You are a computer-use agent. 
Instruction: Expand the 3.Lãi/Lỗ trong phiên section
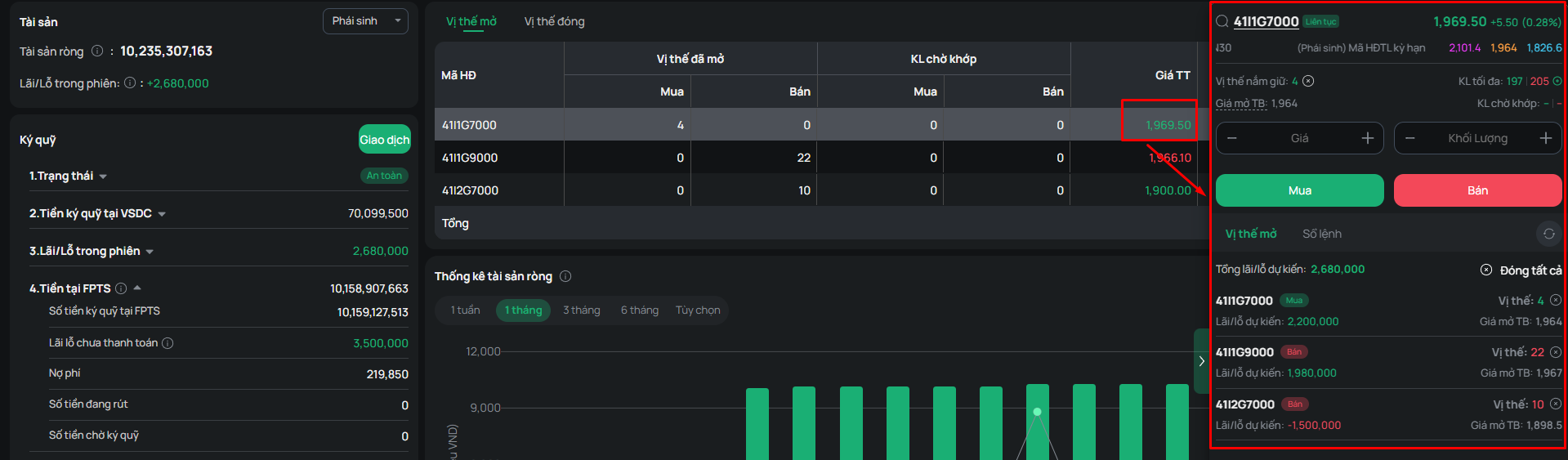click(x=150, y=252)
